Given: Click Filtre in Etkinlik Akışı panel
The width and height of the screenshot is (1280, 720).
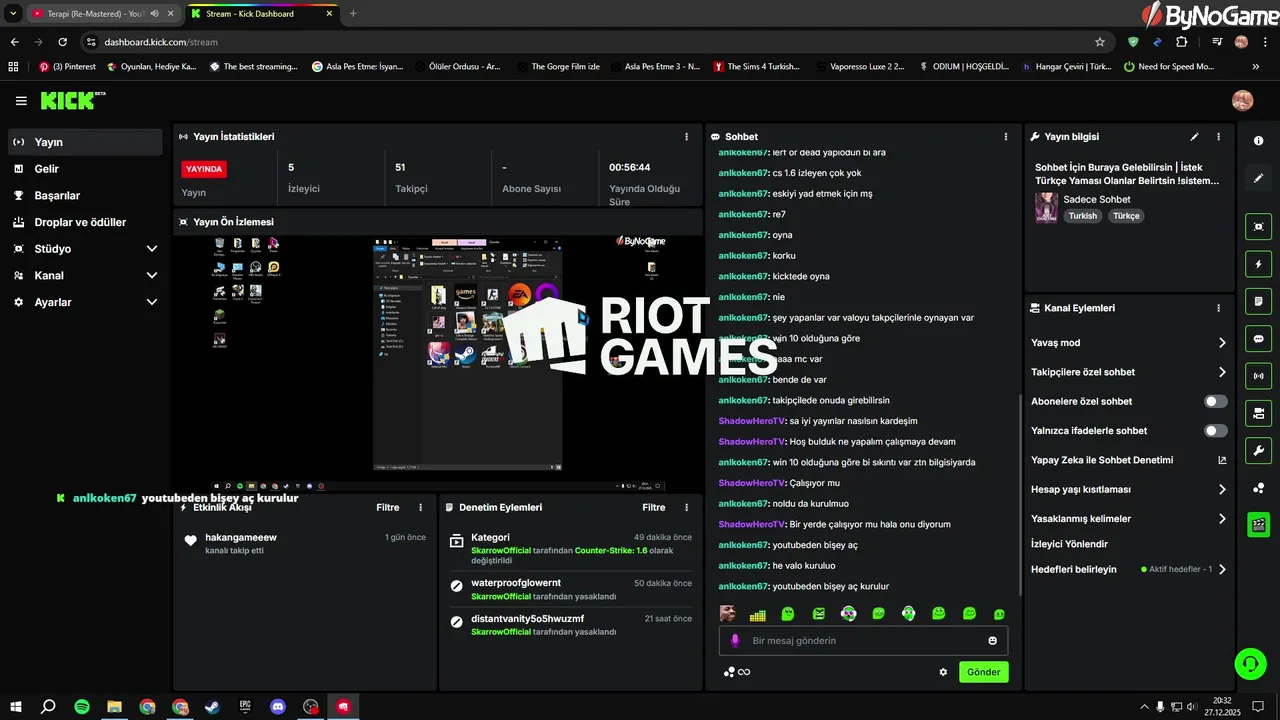Looking at the screenshot, I should pyautogui.click(x=388, y=508).
